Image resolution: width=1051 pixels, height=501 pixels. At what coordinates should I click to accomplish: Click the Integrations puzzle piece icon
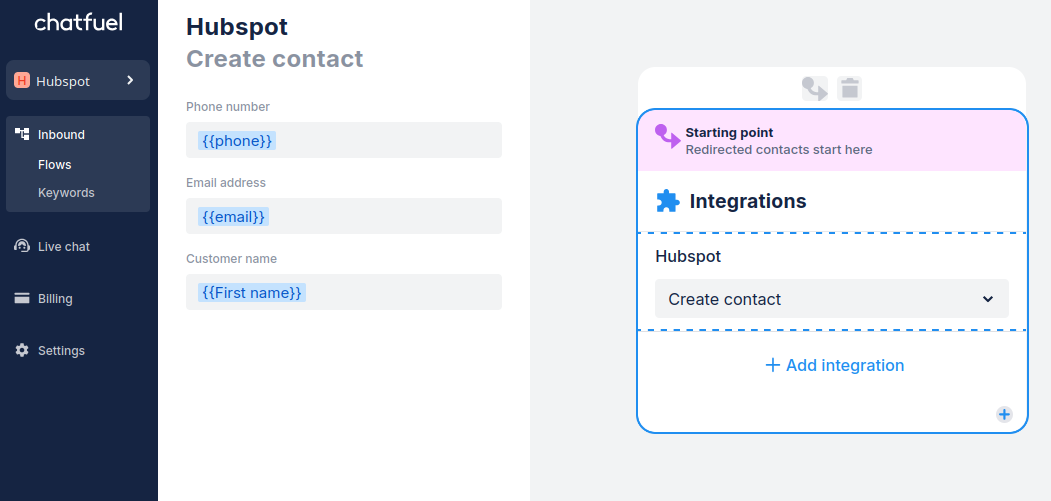click(667, 201)
